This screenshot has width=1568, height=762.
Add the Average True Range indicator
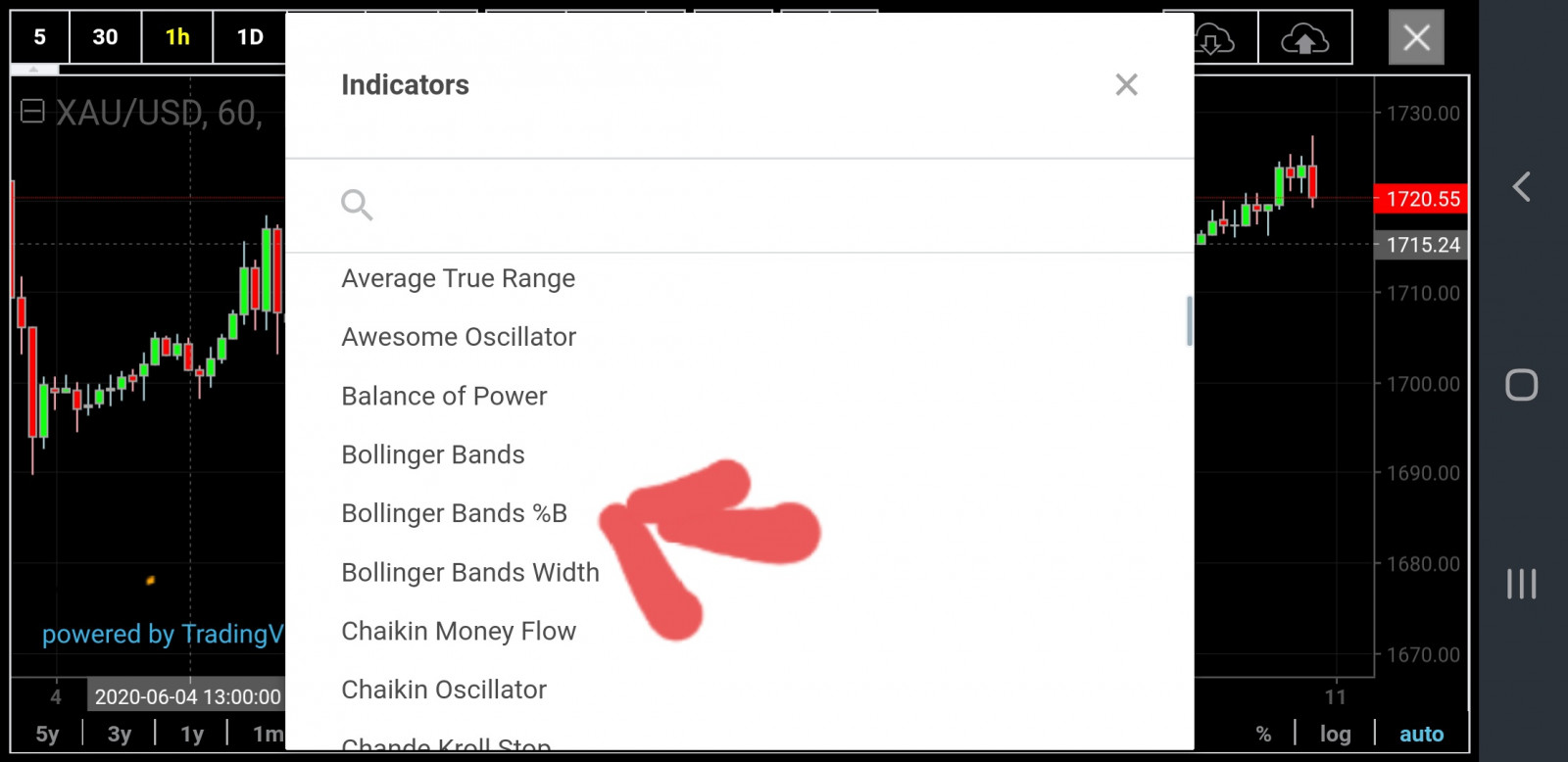pos(458,279)
